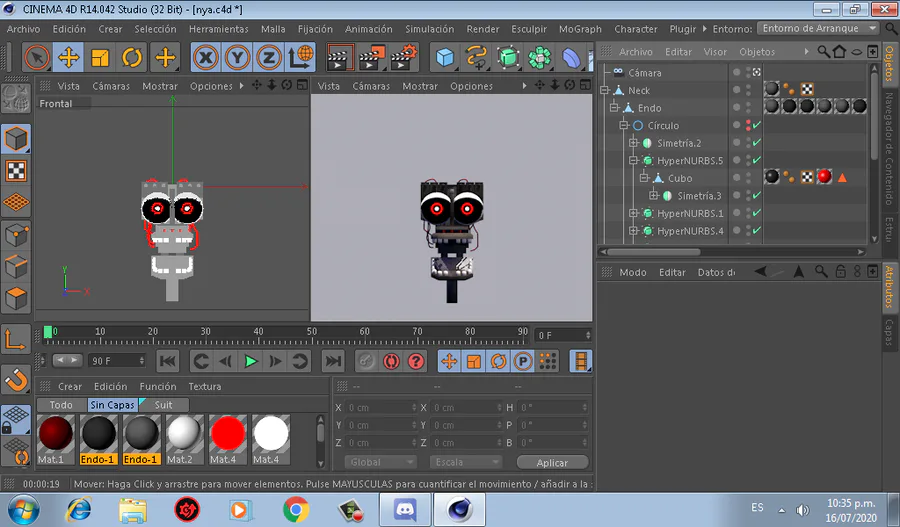Screen dimensions: 900x527
Task: Expand the Simetría.3 node
Action: [654, 196]
